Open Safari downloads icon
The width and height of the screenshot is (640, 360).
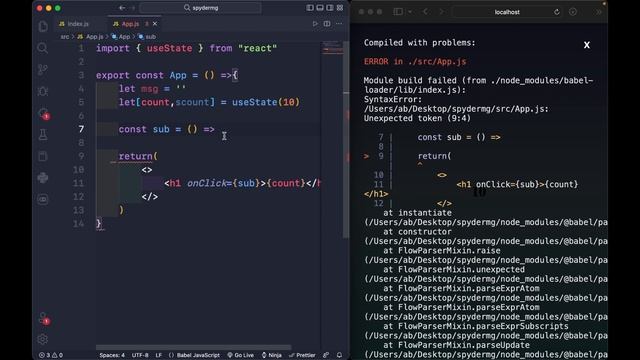click(573, 12)
